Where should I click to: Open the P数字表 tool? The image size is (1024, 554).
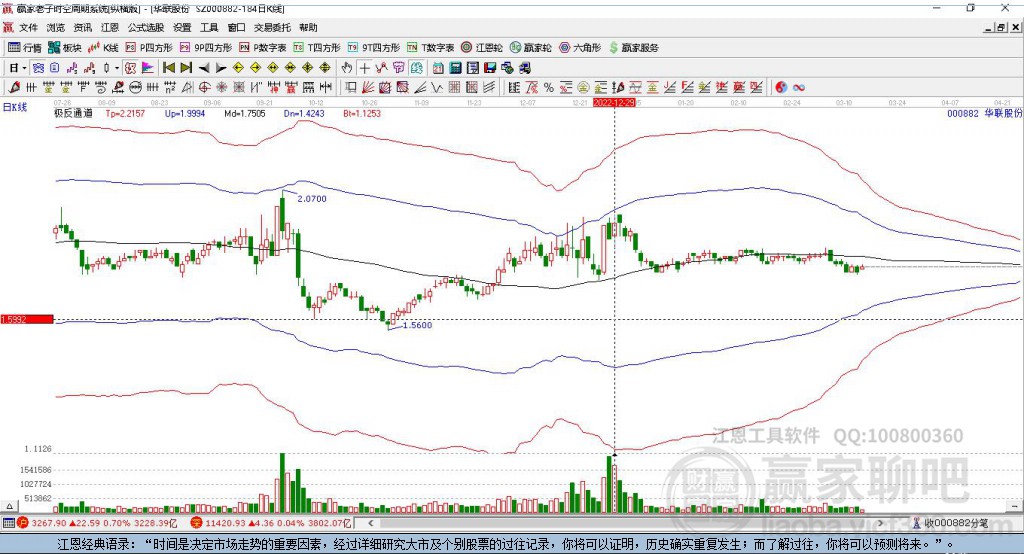pyautogui.click(x=263, y=48)
